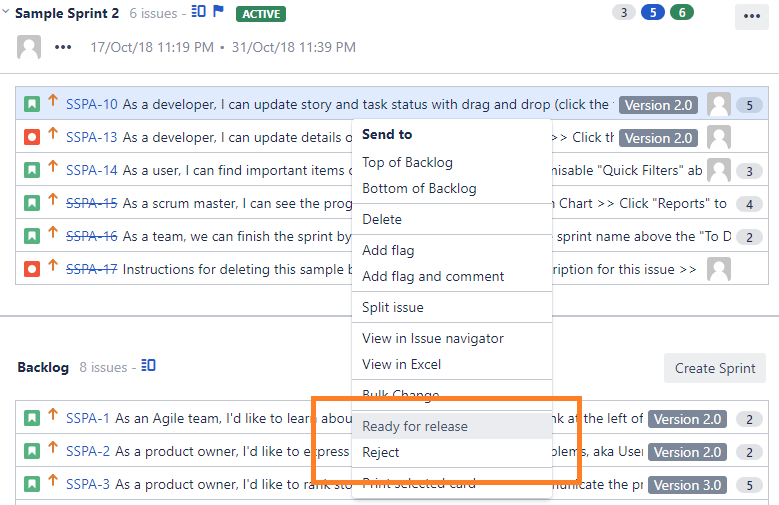
Task: Click the estimate badge 3 on SSPA-14
Action: tap(749, 171)
